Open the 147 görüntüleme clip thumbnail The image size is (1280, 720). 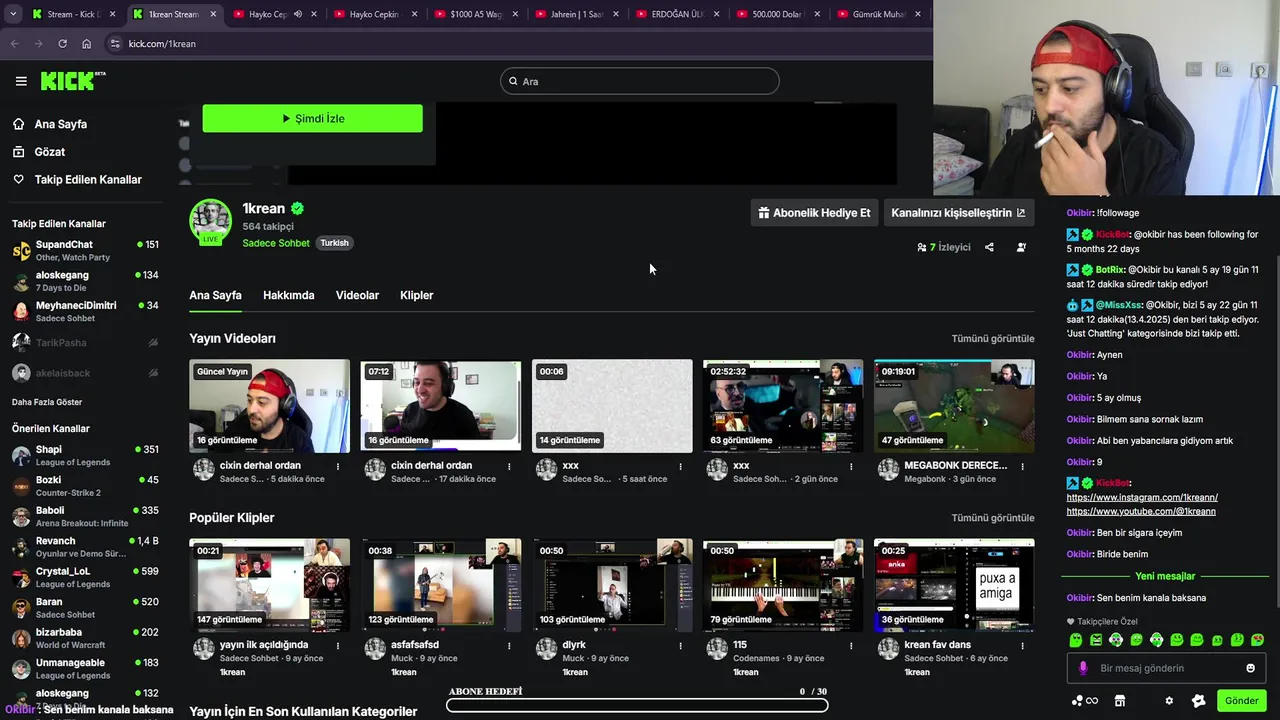coord(270,584)
